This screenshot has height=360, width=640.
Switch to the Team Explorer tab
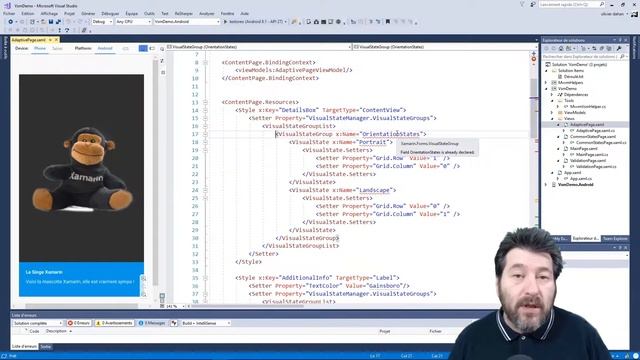pos(615,238)
